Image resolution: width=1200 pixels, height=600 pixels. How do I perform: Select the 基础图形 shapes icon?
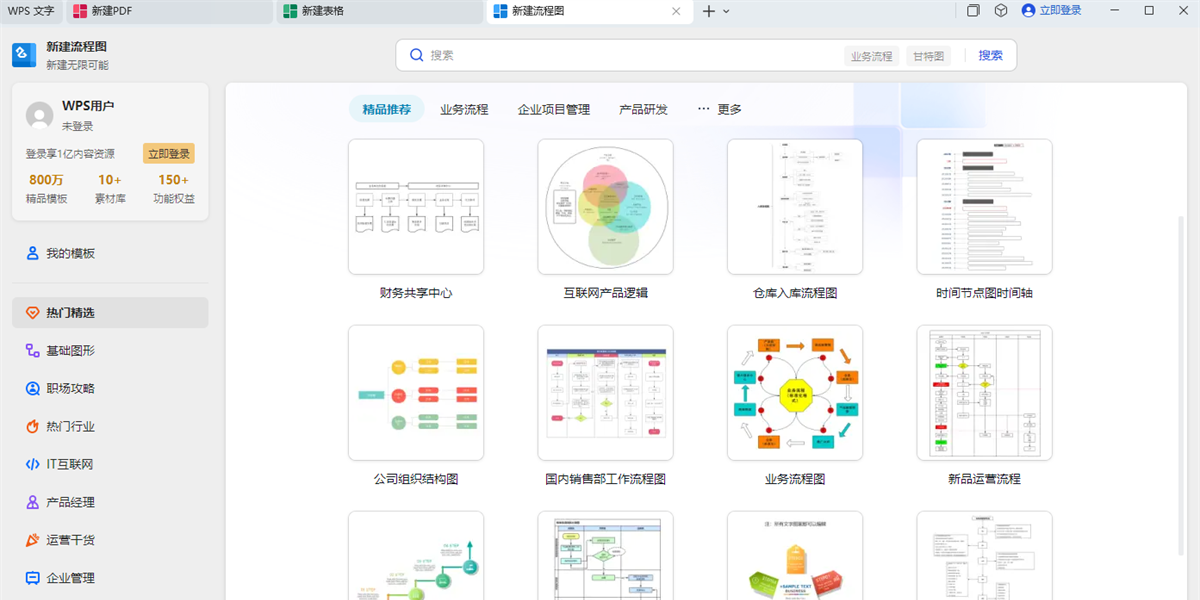32,351
